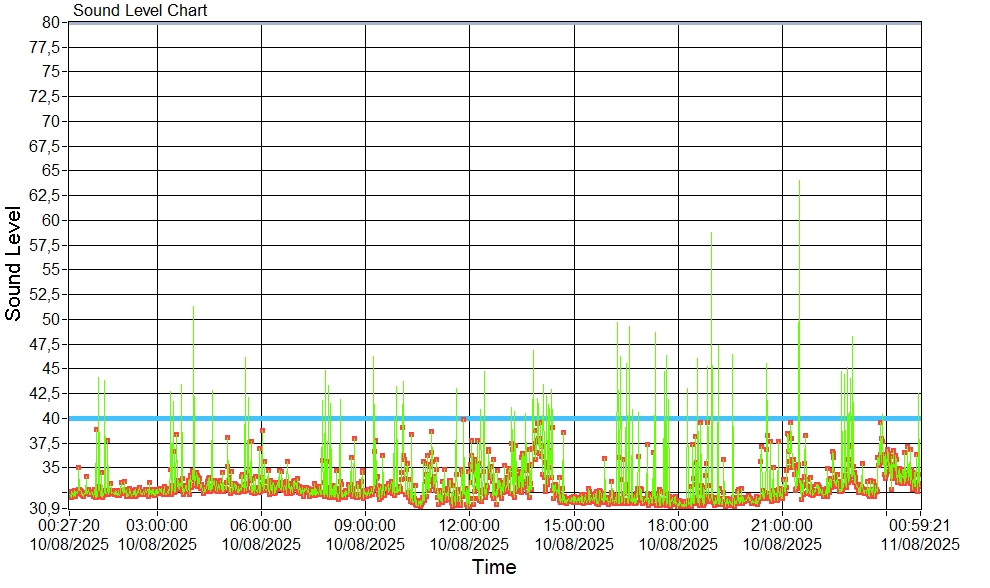Click the 72,5 tick label on Y axis
Image resolution: width=990 pixels, height=588 pixels.
44,96
